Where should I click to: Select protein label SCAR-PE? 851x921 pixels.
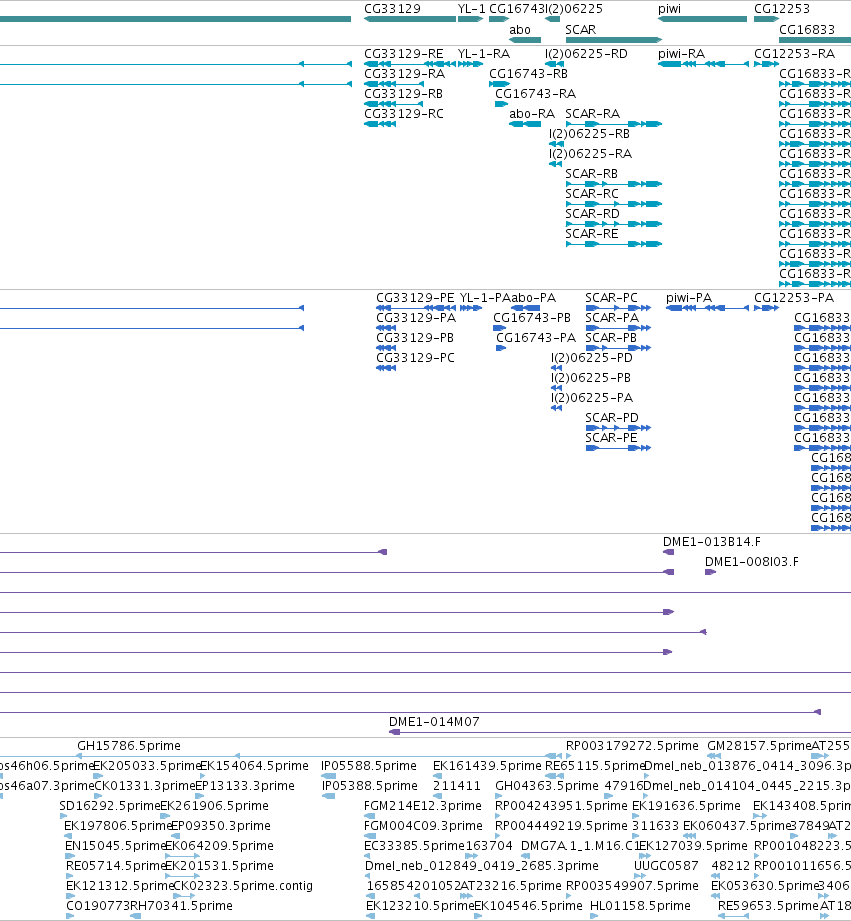611,438
